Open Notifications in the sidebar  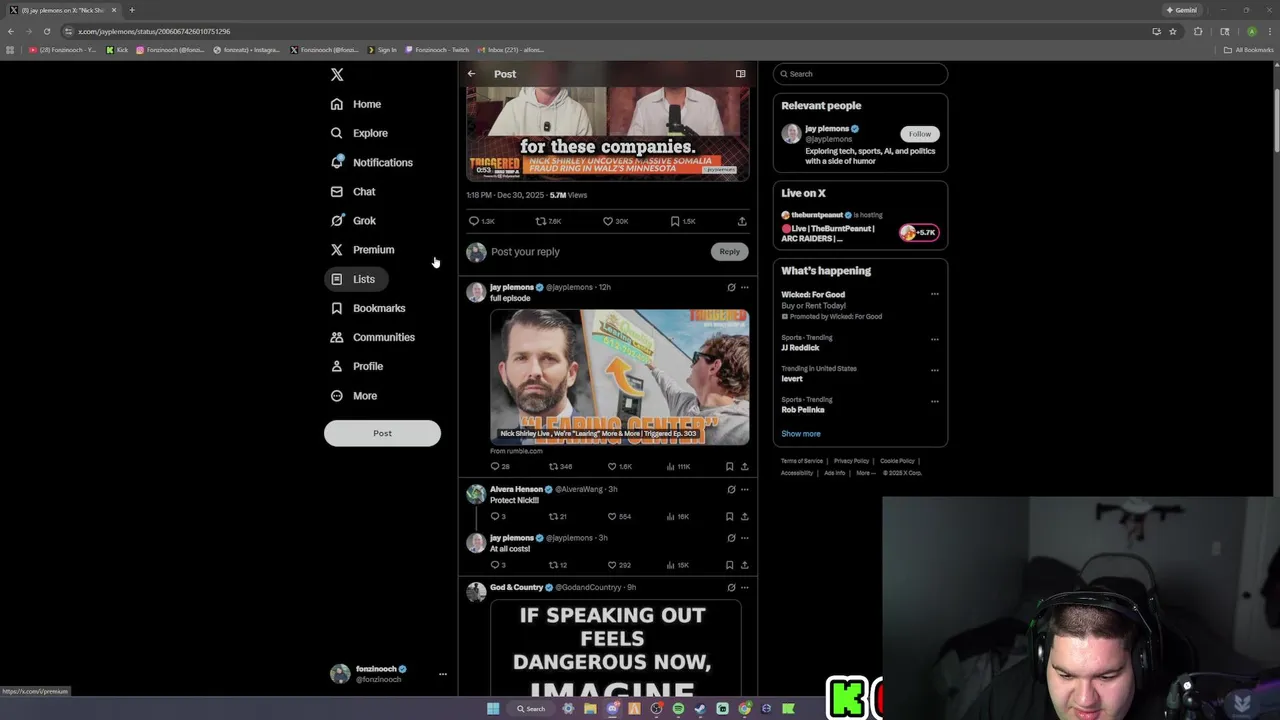pyautogui.click(x=371, y=162)
